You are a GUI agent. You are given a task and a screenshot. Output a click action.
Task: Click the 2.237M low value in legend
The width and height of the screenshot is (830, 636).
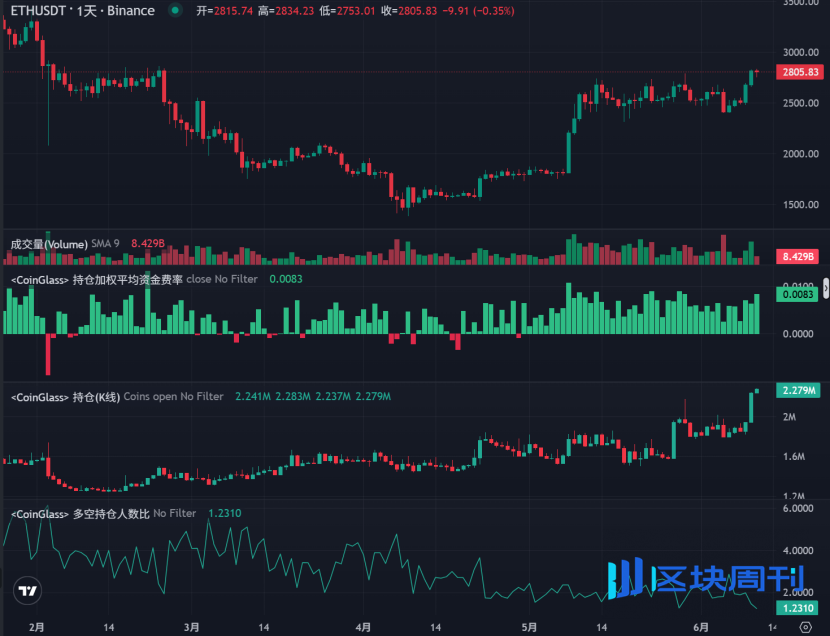(333, 396)
